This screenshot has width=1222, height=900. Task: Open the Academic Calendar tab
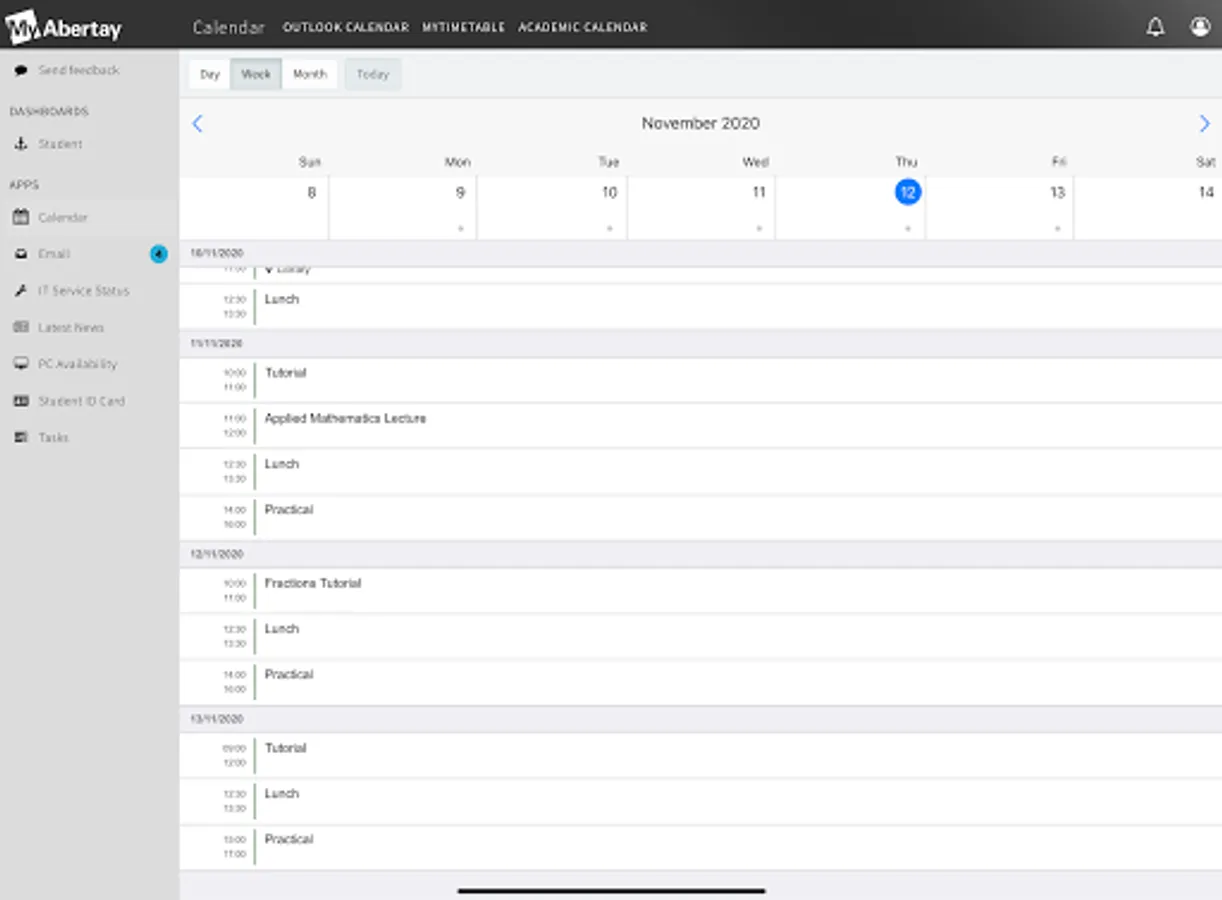583,27
